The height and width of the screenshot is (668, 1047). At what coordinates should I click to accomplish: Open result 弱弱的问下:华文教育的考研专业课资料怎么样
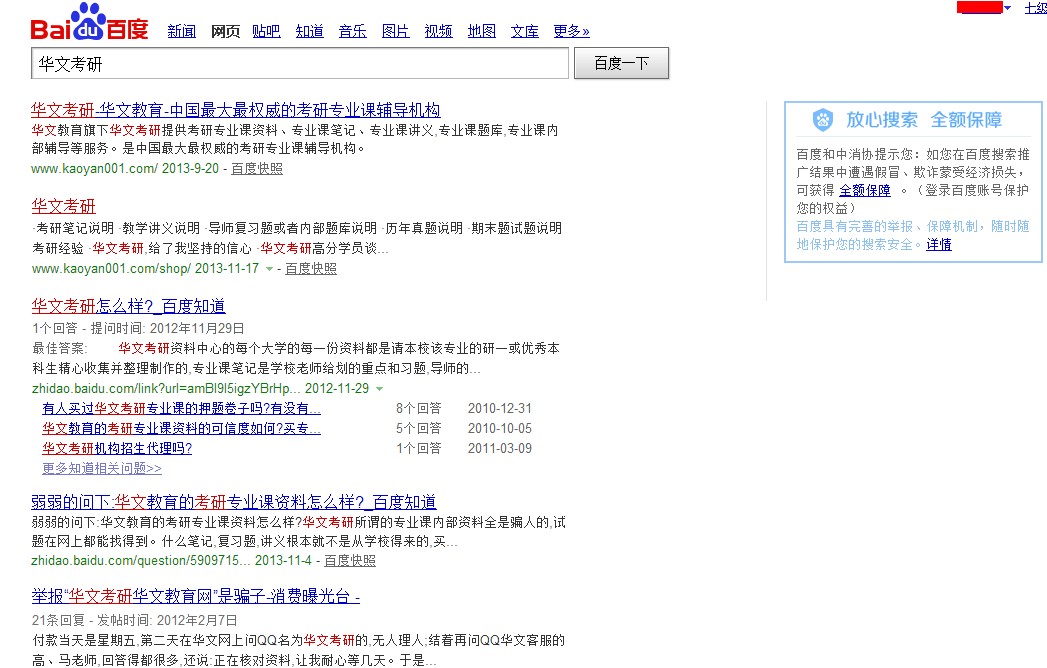tap(234, 502)
